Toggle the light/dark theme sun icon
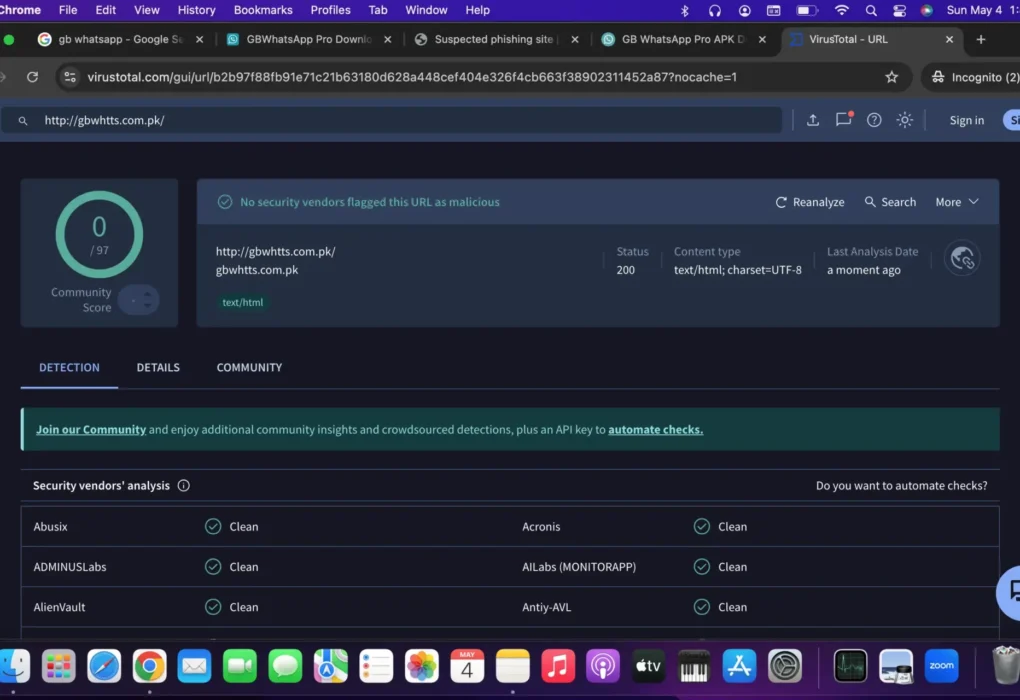 point(904,120)
